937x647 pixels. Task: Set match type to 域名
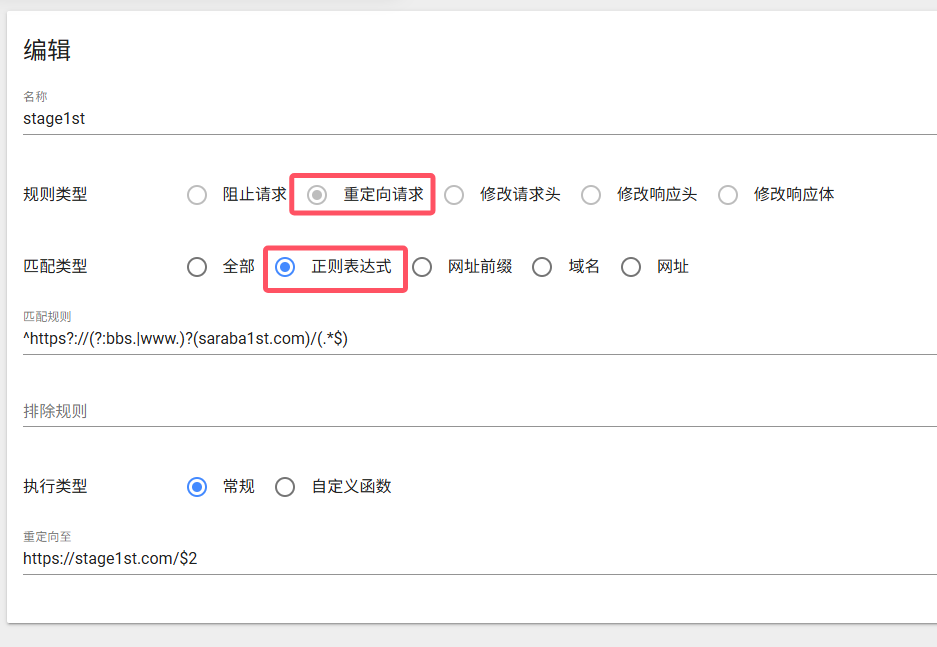pyautogui.click(x=542, y=267)
